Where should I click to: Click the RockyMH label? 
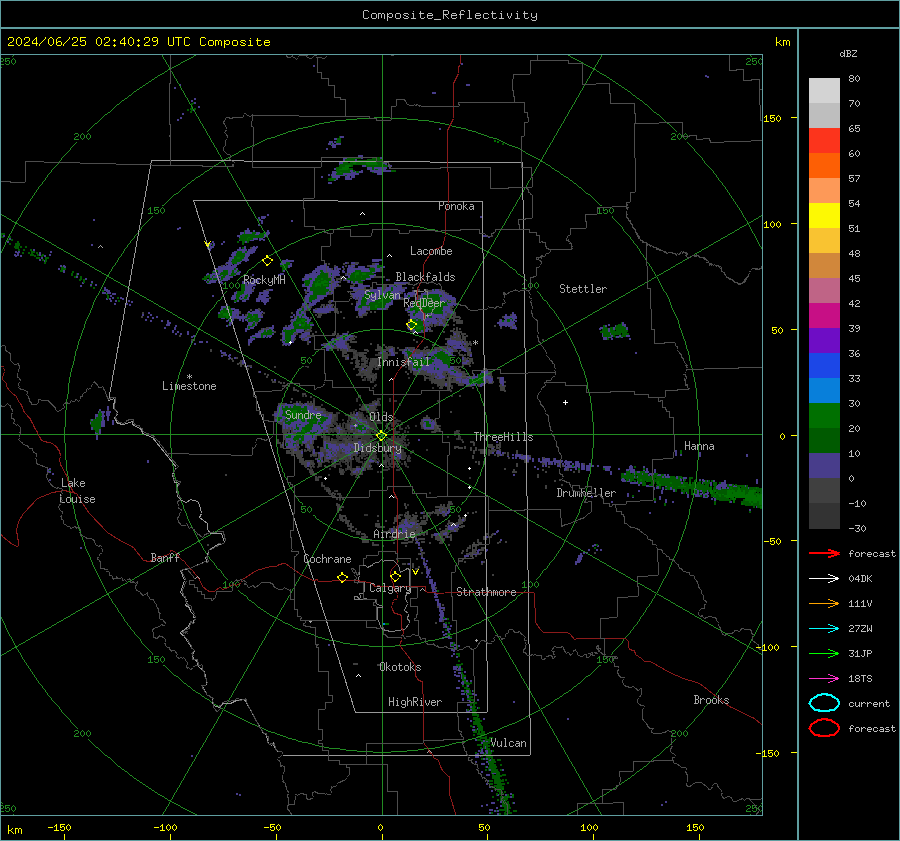point(264,280)
